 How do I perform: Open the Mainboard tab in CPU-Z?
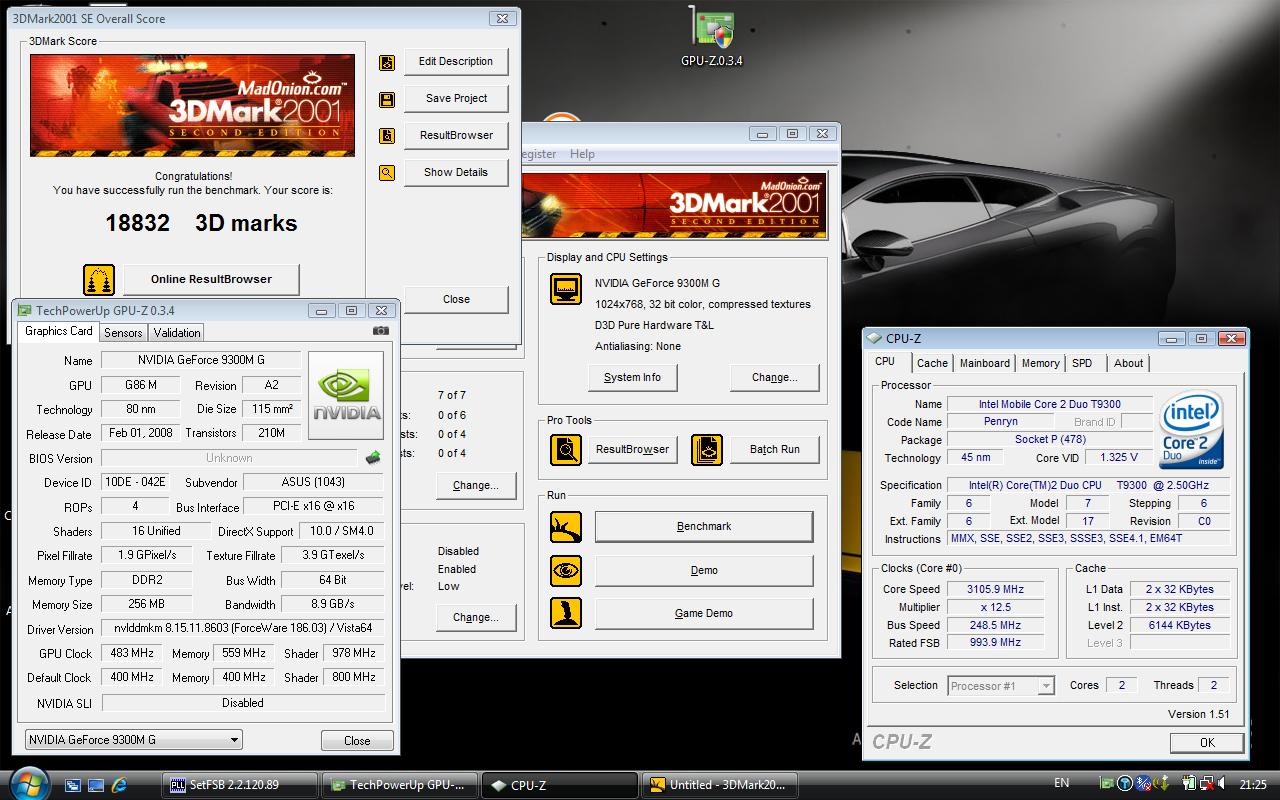[x=985, y=363]
